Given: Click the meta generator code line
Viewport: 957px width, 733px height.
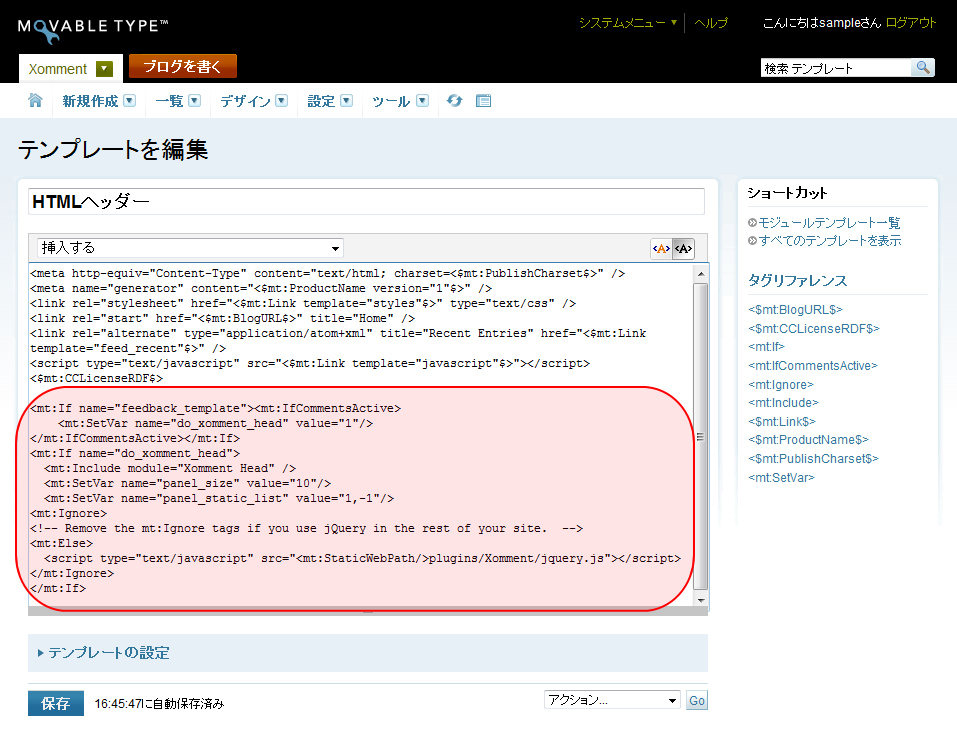Looking at the screenshot, I should [x=261, y=288].
